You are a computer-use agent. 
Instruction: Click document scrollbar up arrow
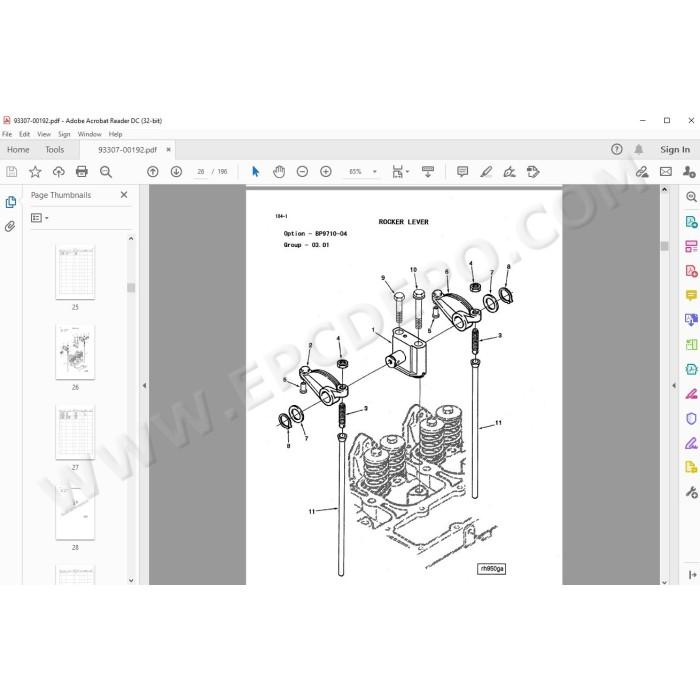664,190
